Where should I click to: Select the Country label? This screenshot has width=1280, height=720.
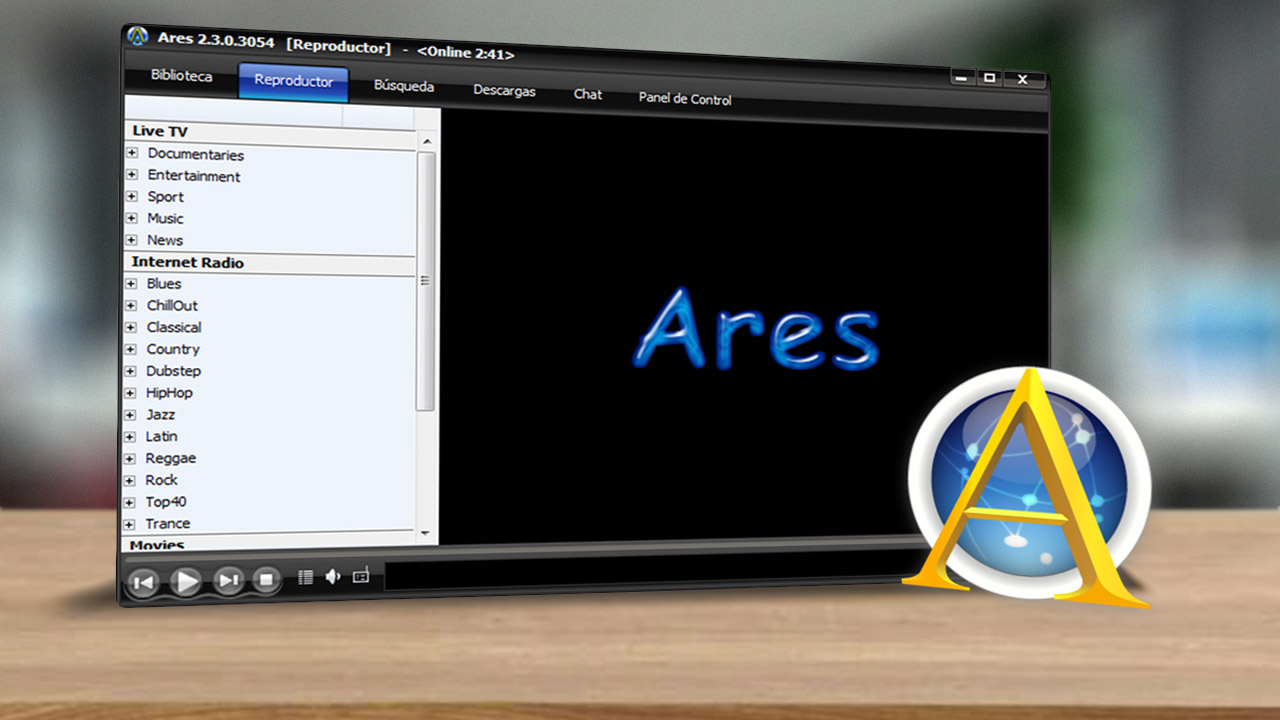click(x=173, y=349)
